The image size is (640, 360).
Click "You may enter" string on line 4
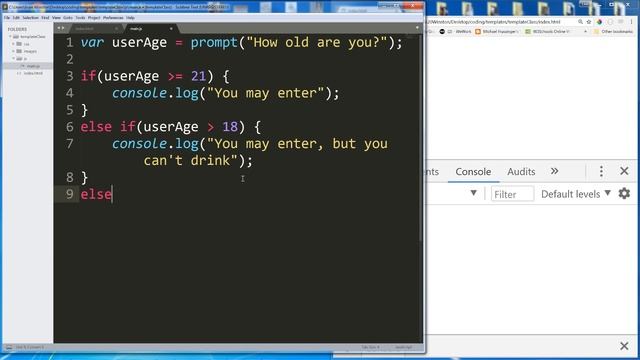coord(265,93)
